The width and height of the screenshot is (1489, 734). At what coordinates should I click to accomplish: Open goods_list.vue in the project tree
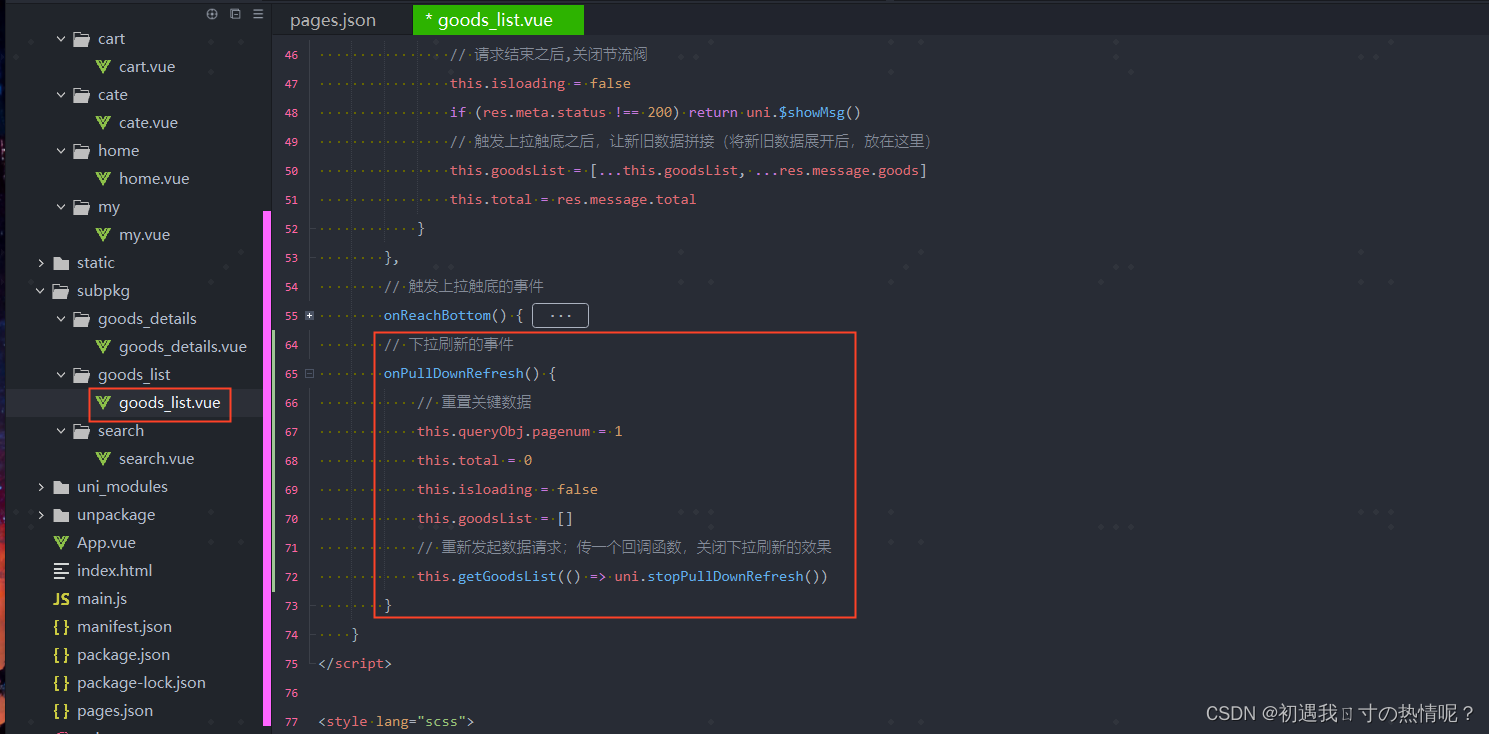pyautogui.click(x=169, y=403)
